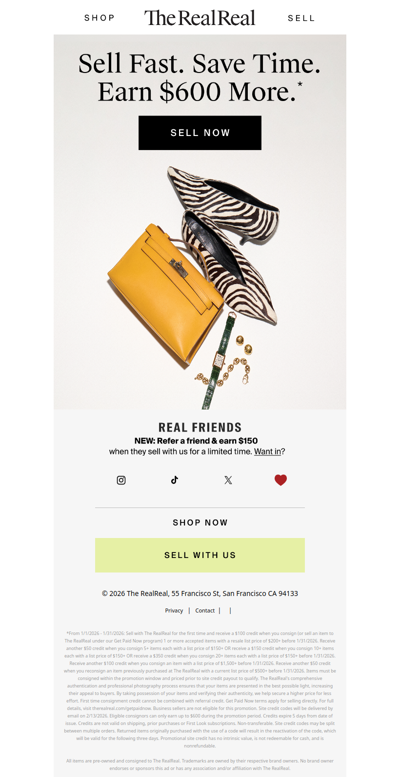This screenshot has width=400, height=777.
Task: Select the SHOP NOW link
Action: click(200, 522)
